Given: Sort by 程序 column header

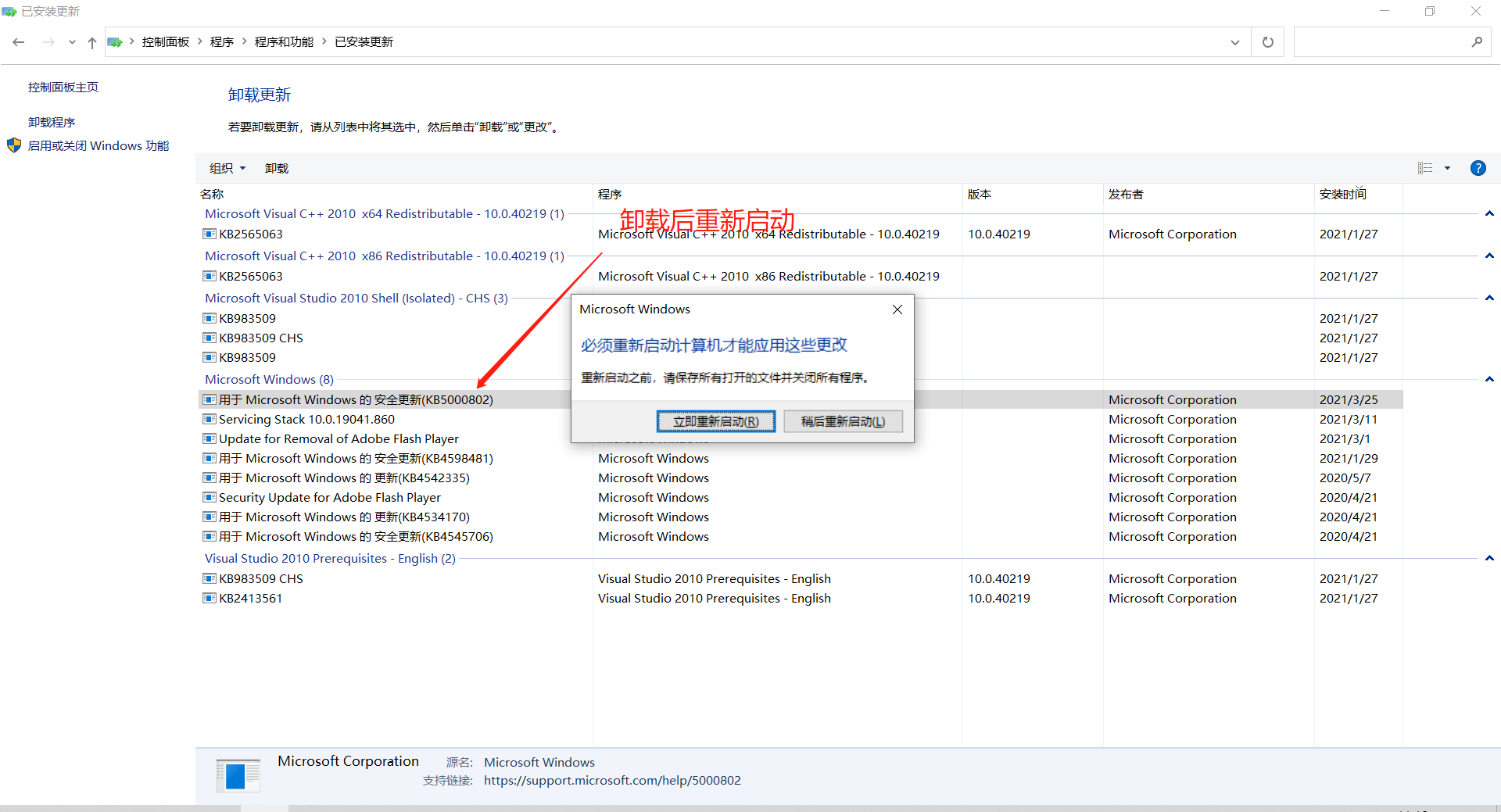Looking at the screenshot, I should [x=610, y=194].
